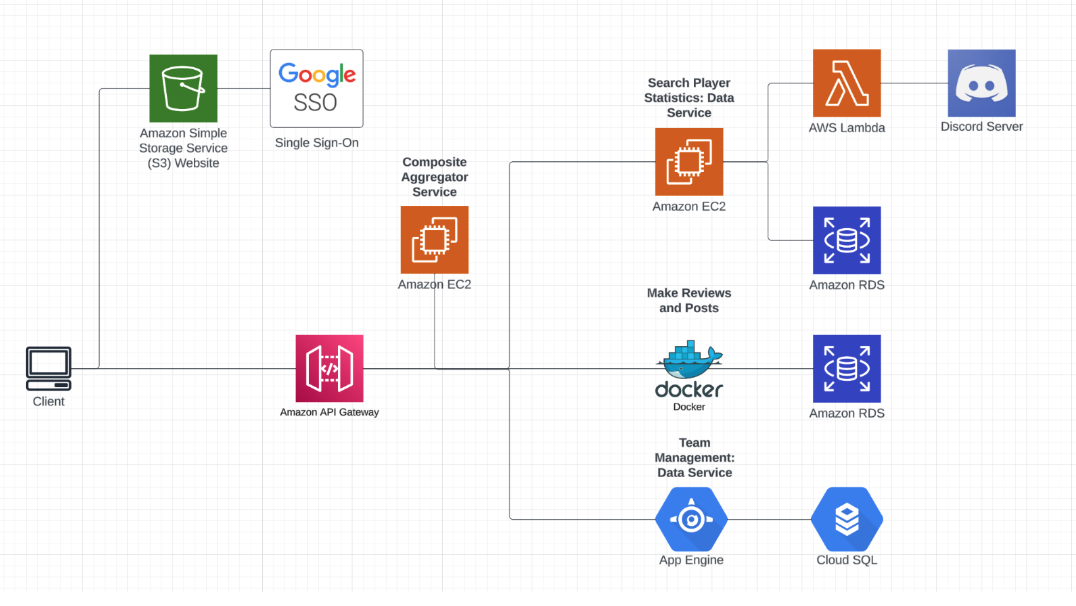Click the 'Client' caption

click(49, 401)
